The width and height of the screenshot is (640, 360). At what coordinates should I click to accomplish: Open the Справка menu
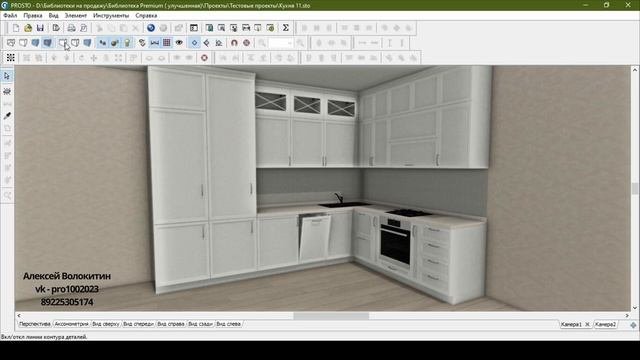[146, 16]
